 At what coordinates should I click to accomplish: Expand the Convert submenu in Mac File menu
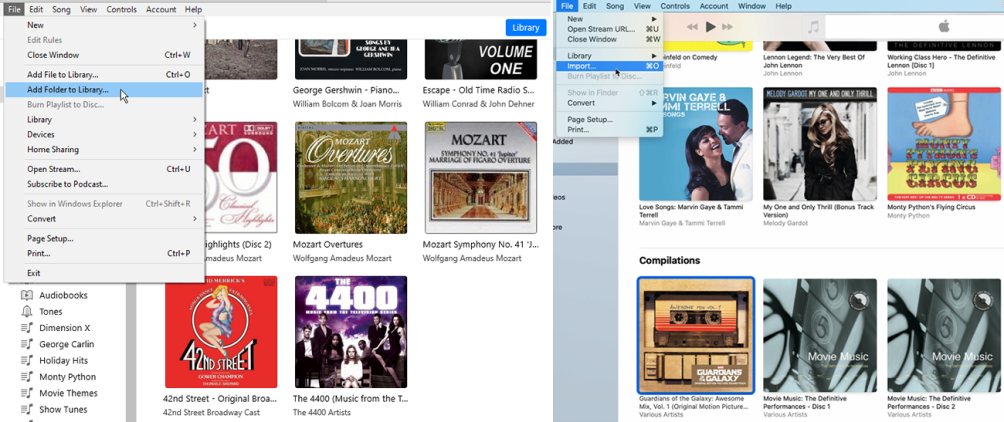654,102
